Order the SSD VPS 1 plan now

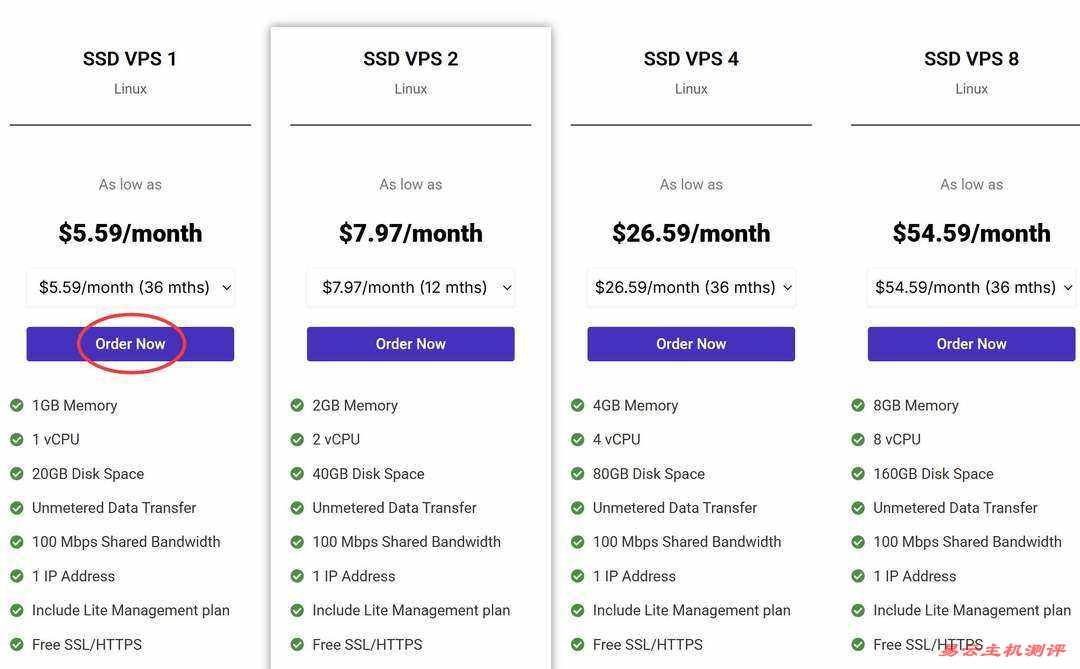point(130,344)
